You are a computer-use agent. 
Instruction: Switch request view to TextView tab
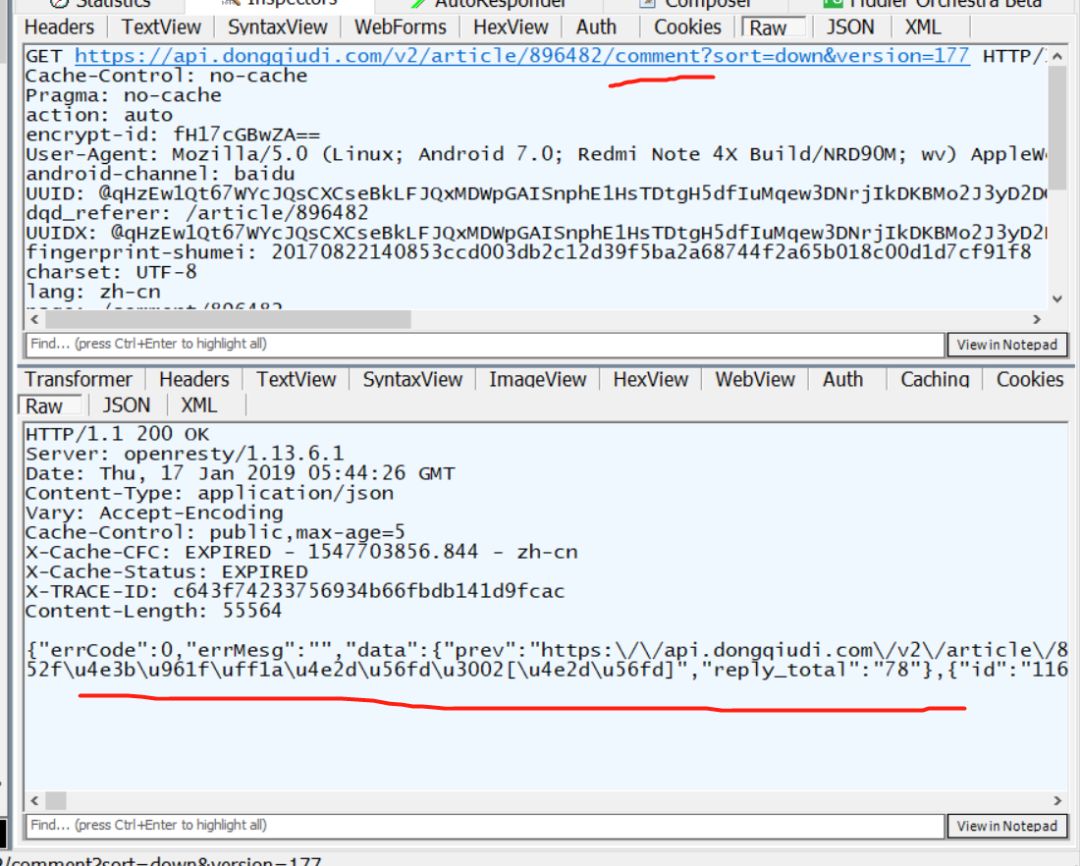[x=161, y=27]
